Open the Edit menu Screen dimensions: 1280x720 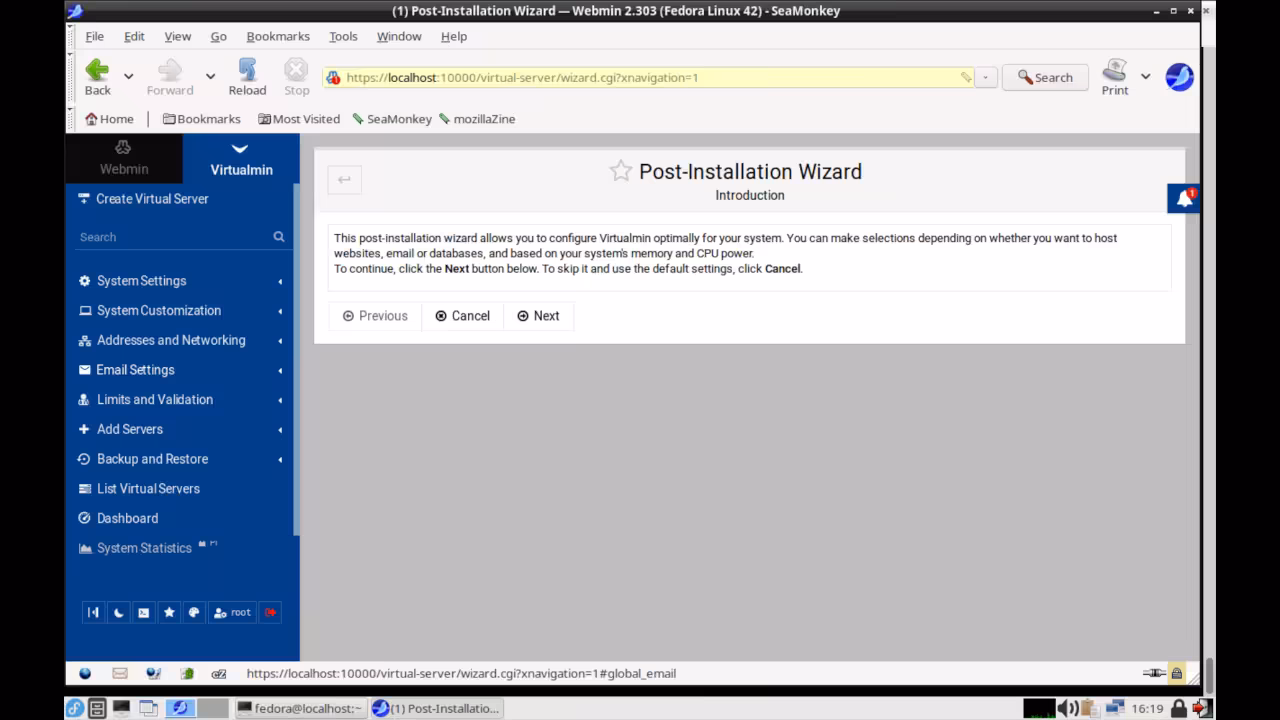tap(134, 36)
